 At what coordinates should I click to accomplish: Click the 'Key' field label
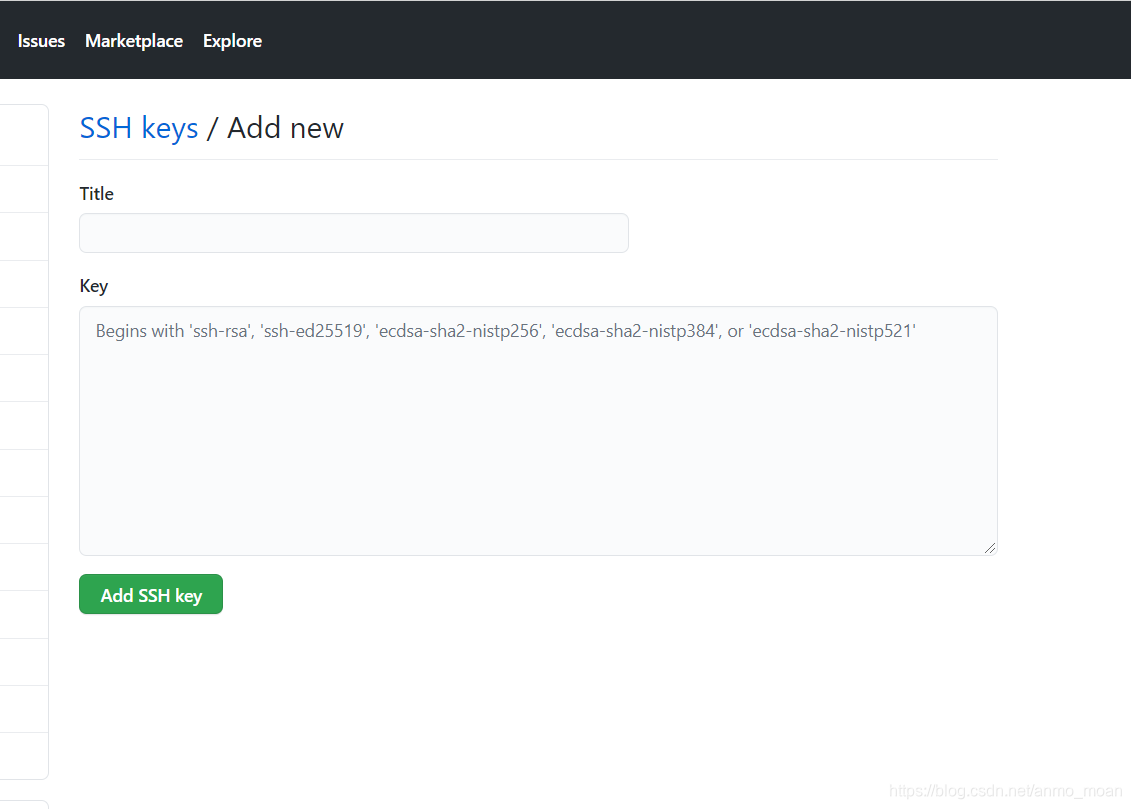tap(94, 286)
